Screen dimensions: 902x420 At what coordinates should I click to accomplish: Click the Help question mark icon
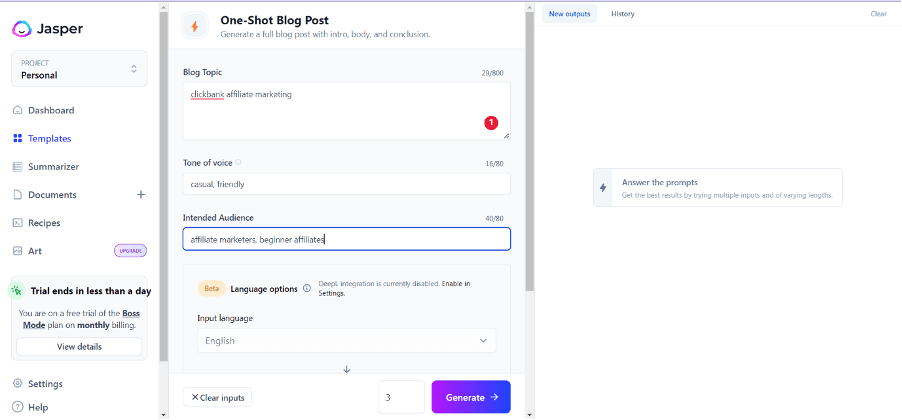point(17,407)
